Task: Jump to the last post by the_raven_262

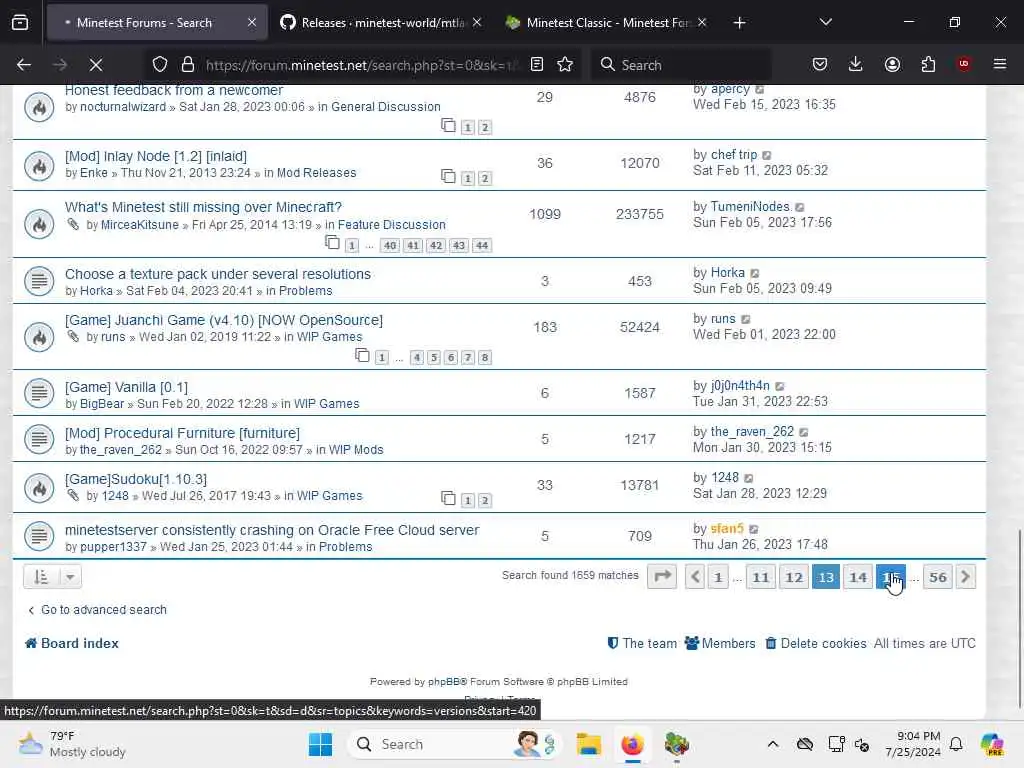Action: click(804, 432)
